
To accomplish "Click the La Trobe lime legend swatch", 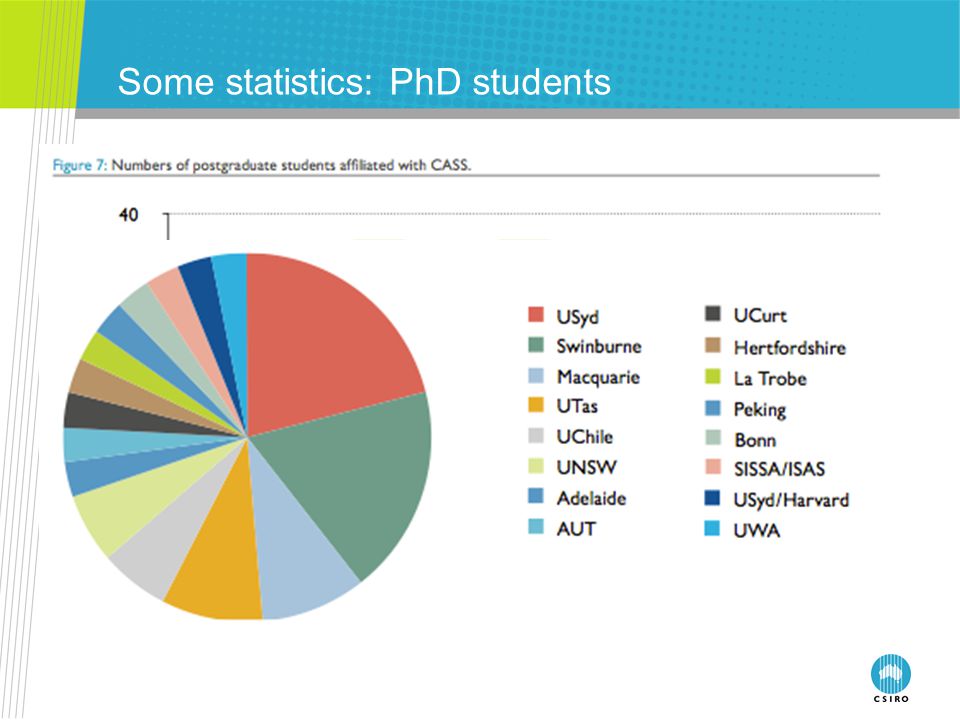I will tap(713, 377).
